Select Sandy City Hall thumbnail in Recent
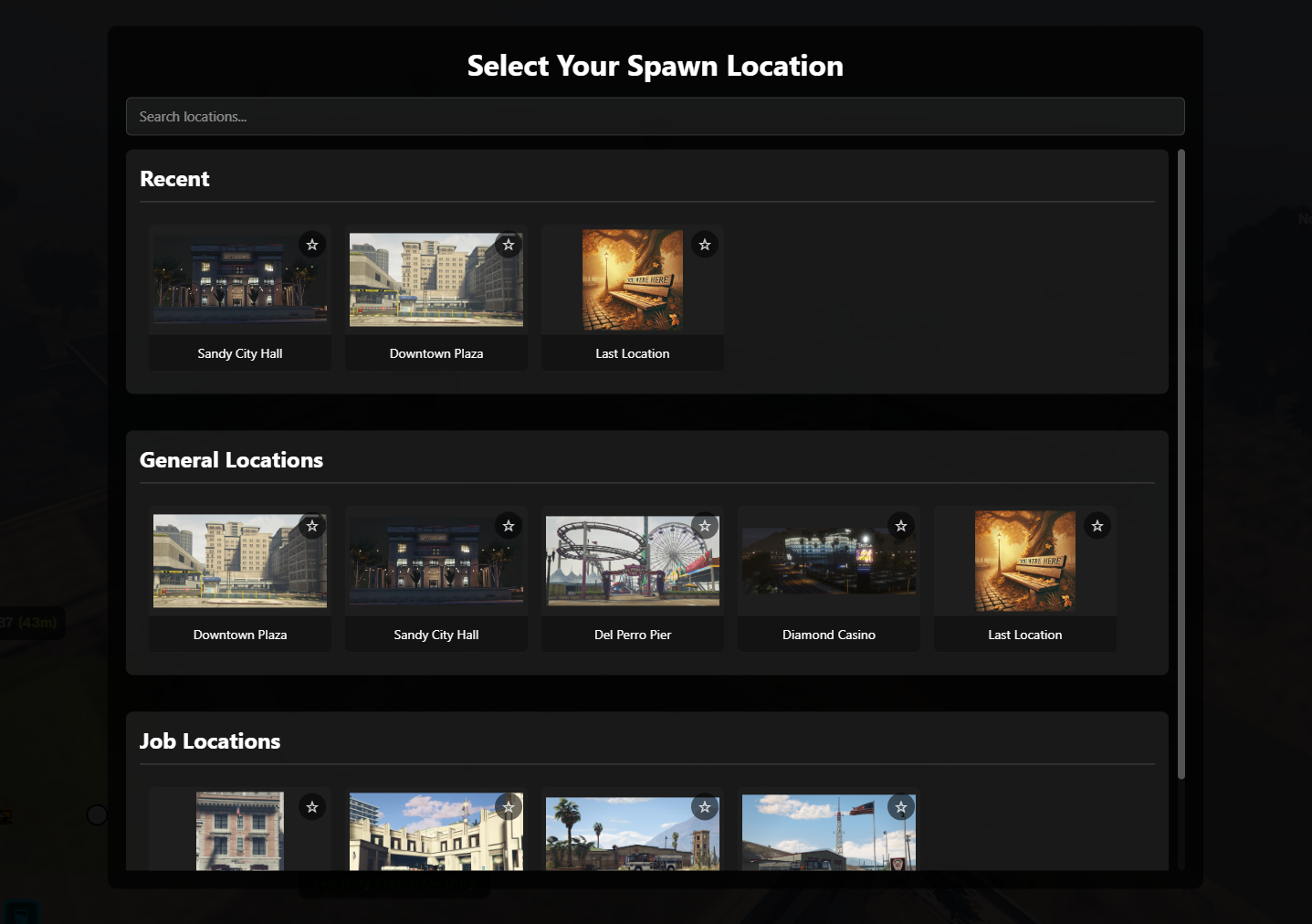Screen dimensions: 1312x924 coord(240,280)
